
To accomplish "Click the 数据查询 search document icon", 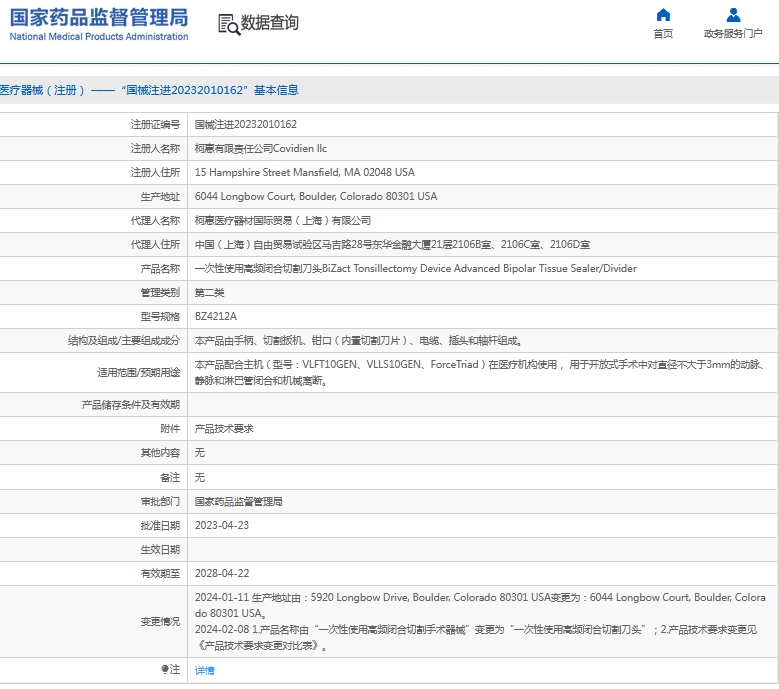I will [x=229, y=24].
